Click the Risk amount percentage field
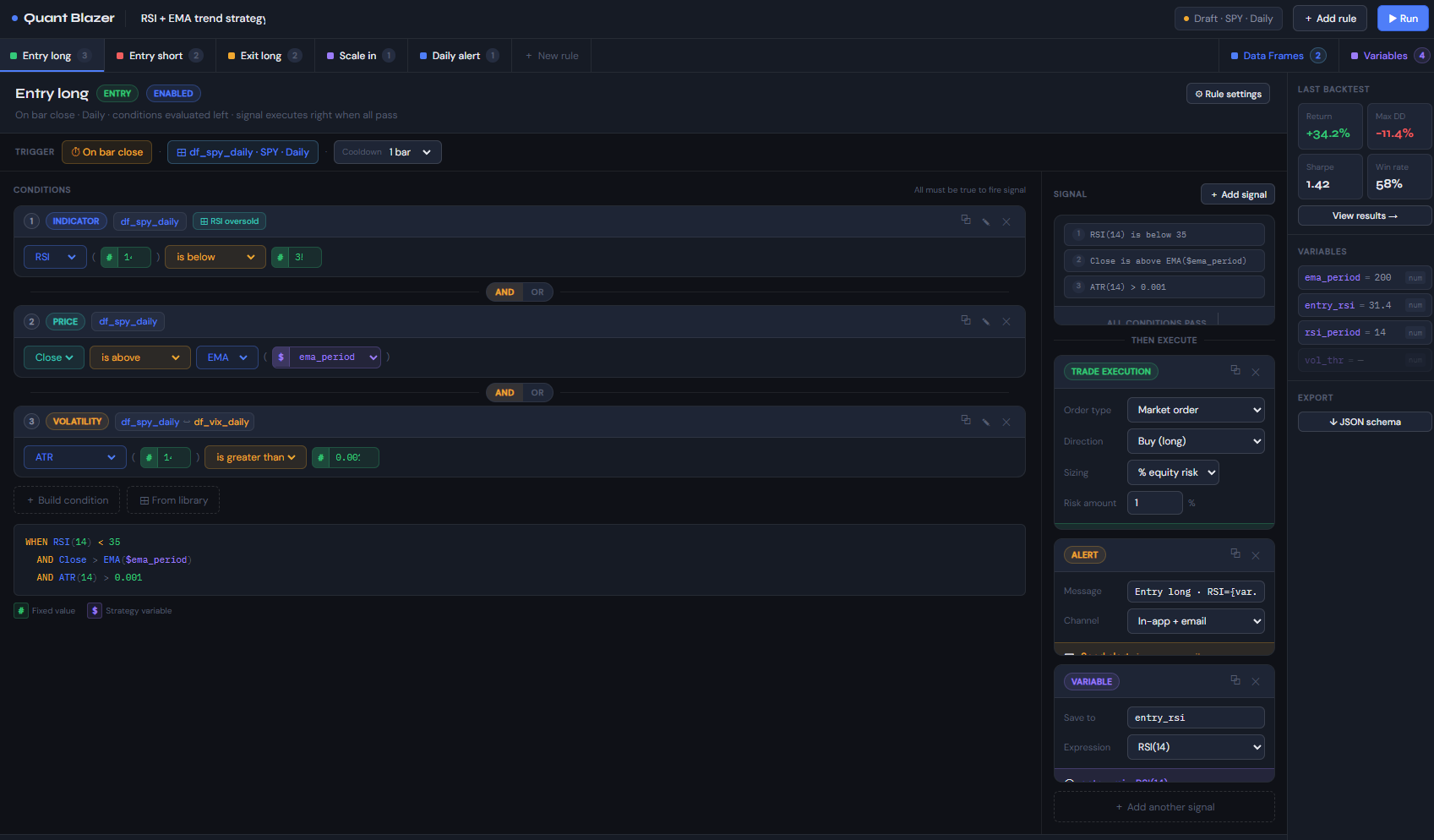Screen dimensions: 1434x840 coord(1154,502)
